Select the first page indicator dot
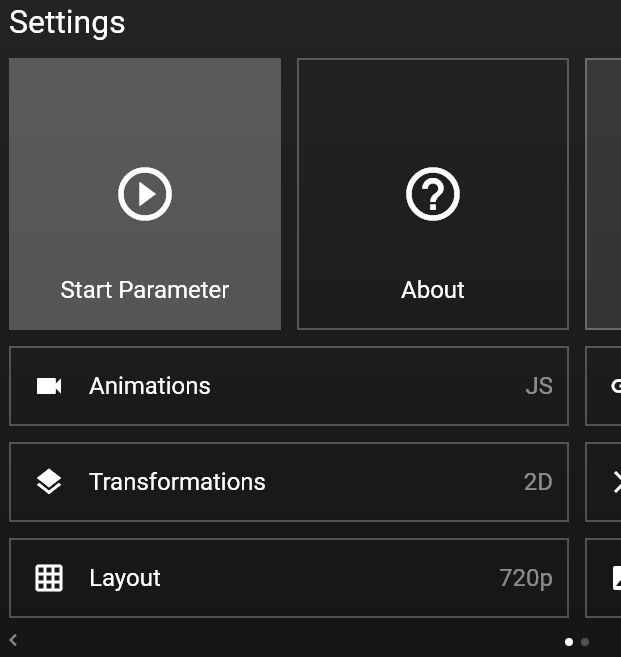621x657 pixels. tap(569, 641)
